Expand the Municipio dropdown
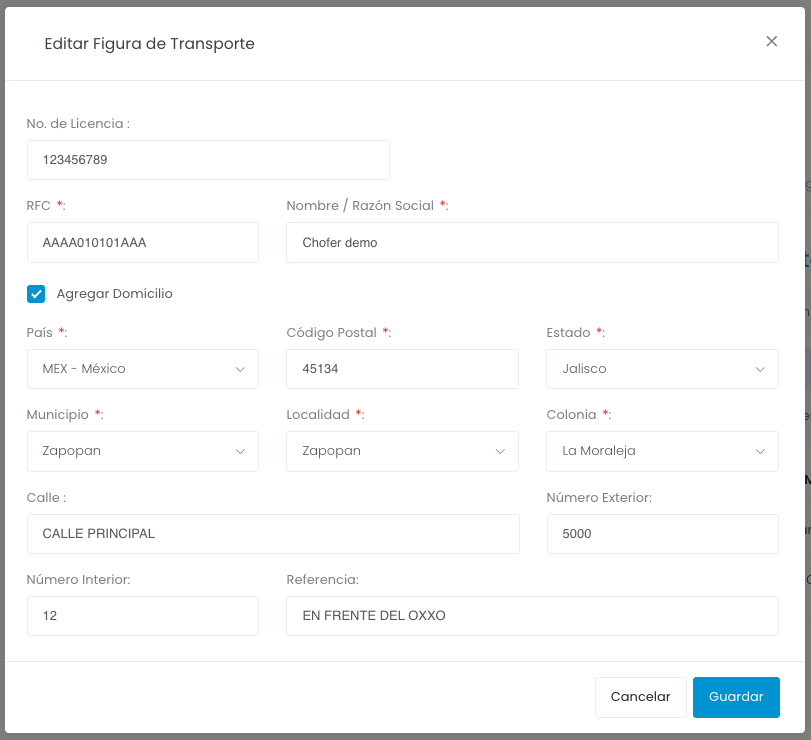 pyautogui.click(x=143, y=451)
